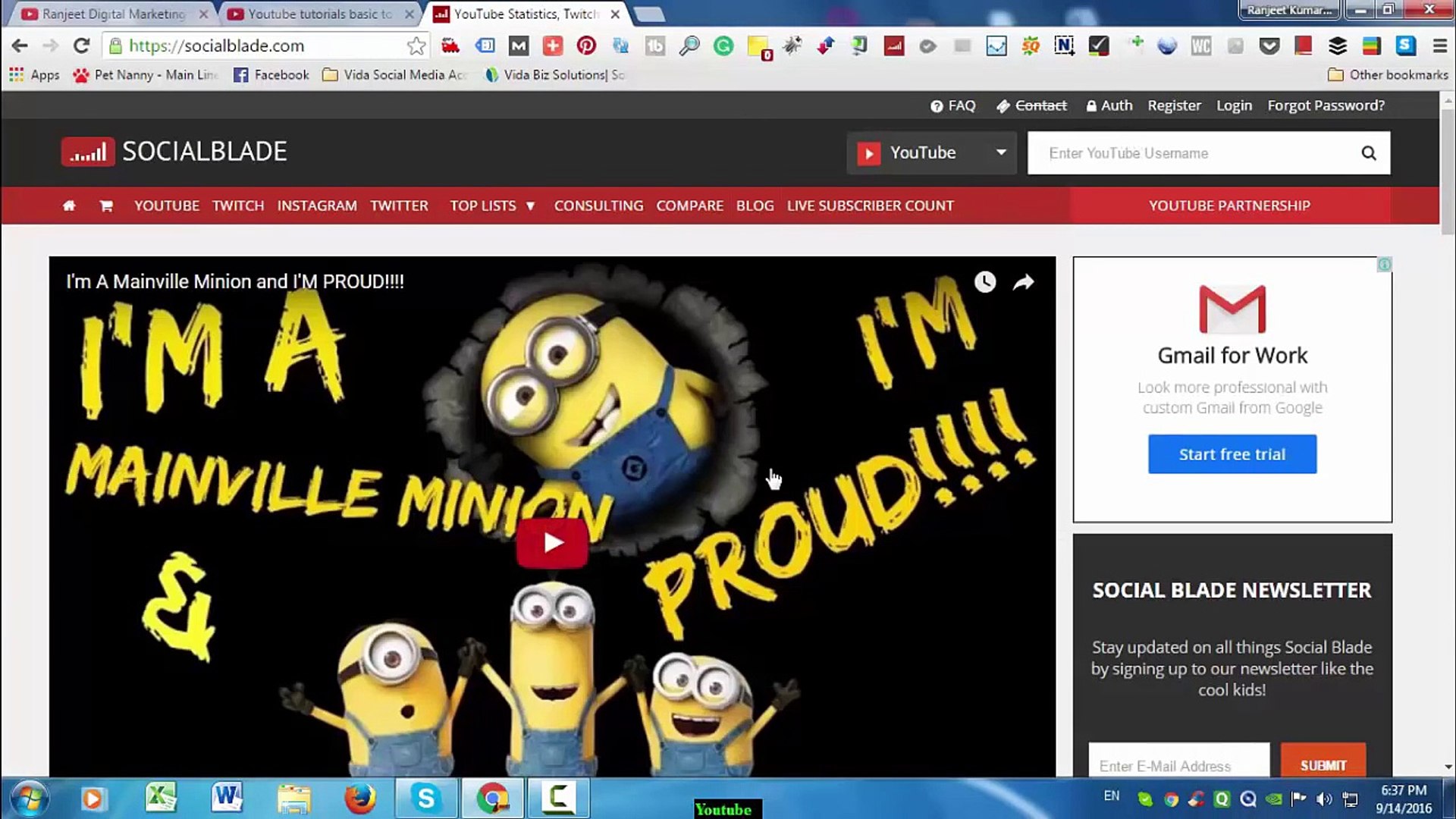
Task: Expand the YouTube platform dropdown
Action: click(x=931, y=153)
